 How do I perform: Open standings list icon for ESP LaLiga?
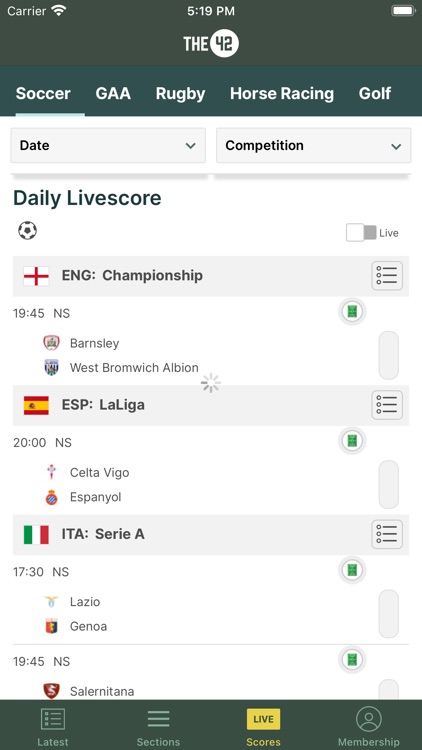(387, 405)
